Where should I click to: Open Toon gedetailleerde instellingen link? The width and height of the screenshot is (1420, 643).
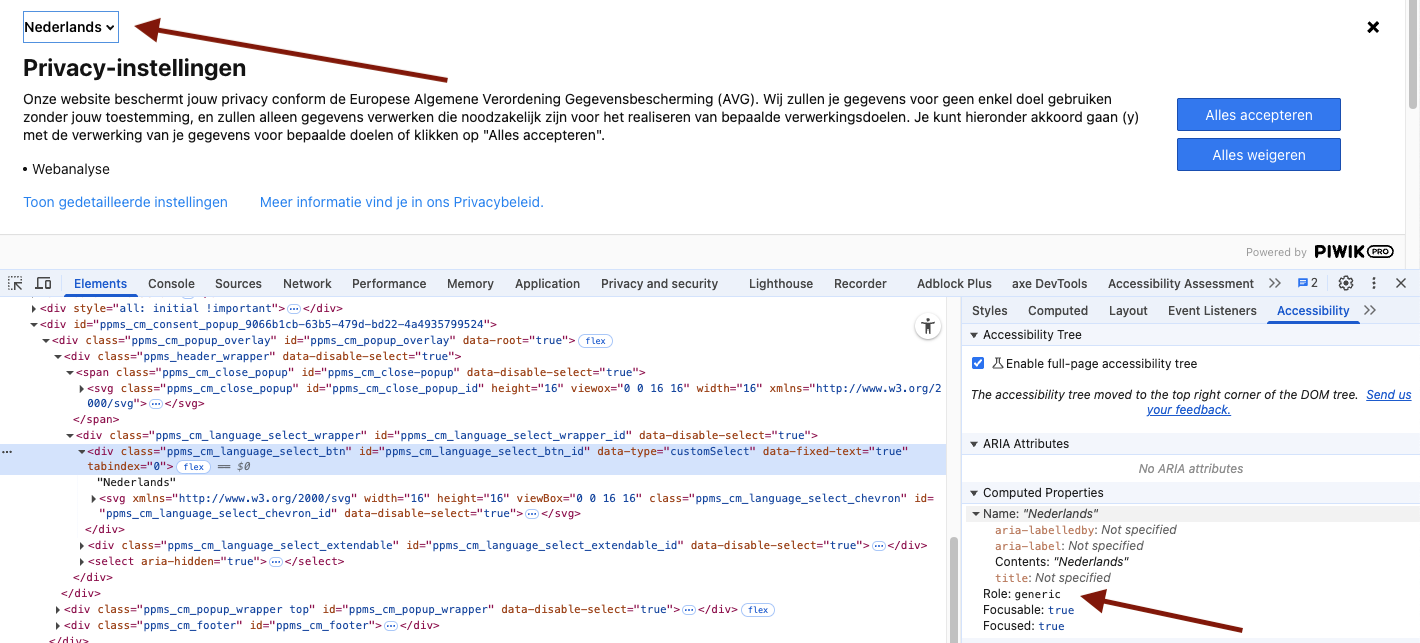tap(125, 202)
